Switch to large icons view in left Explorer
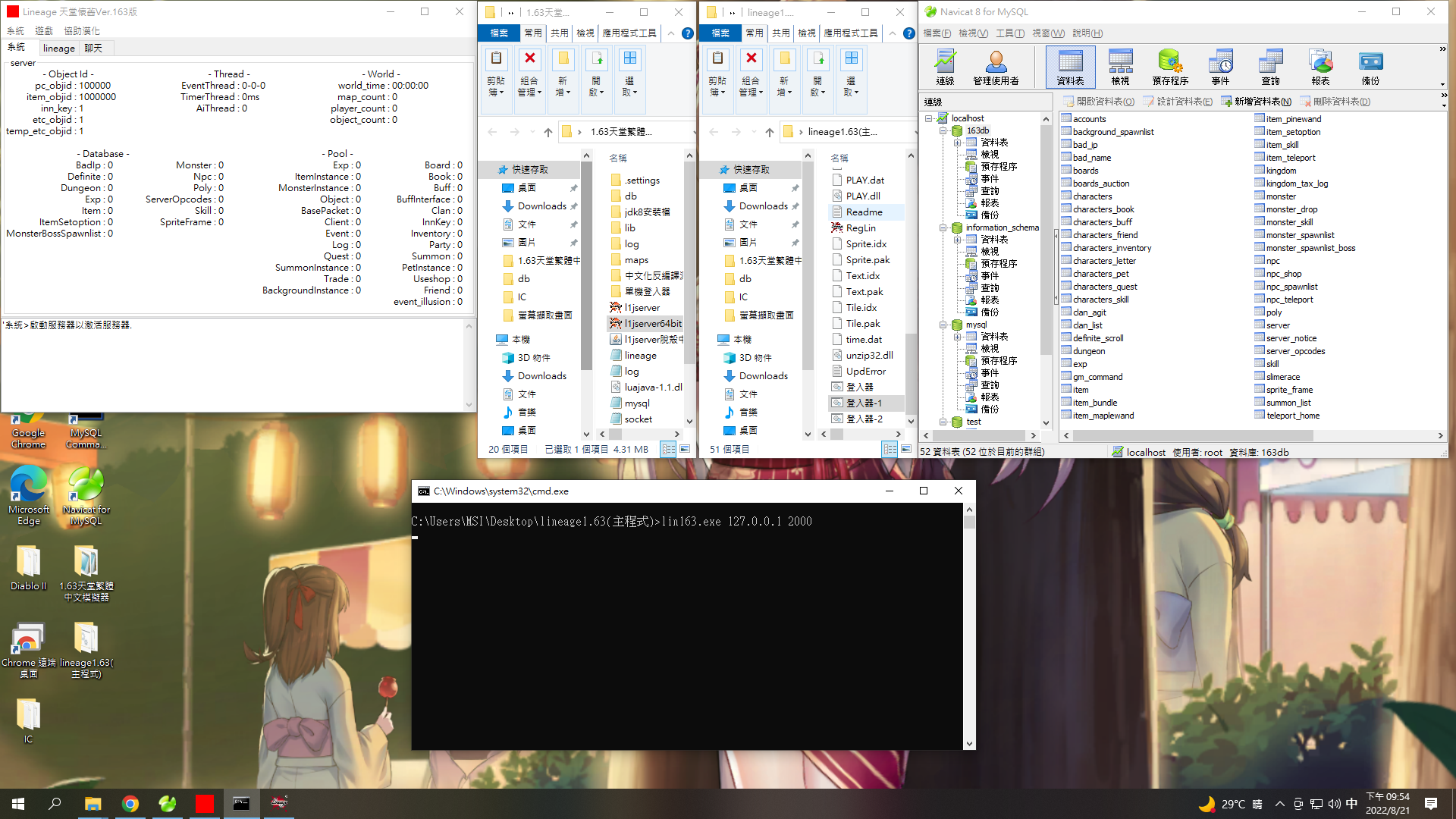The height and width of the screenshot is (819, 1456). pos(685,449)
